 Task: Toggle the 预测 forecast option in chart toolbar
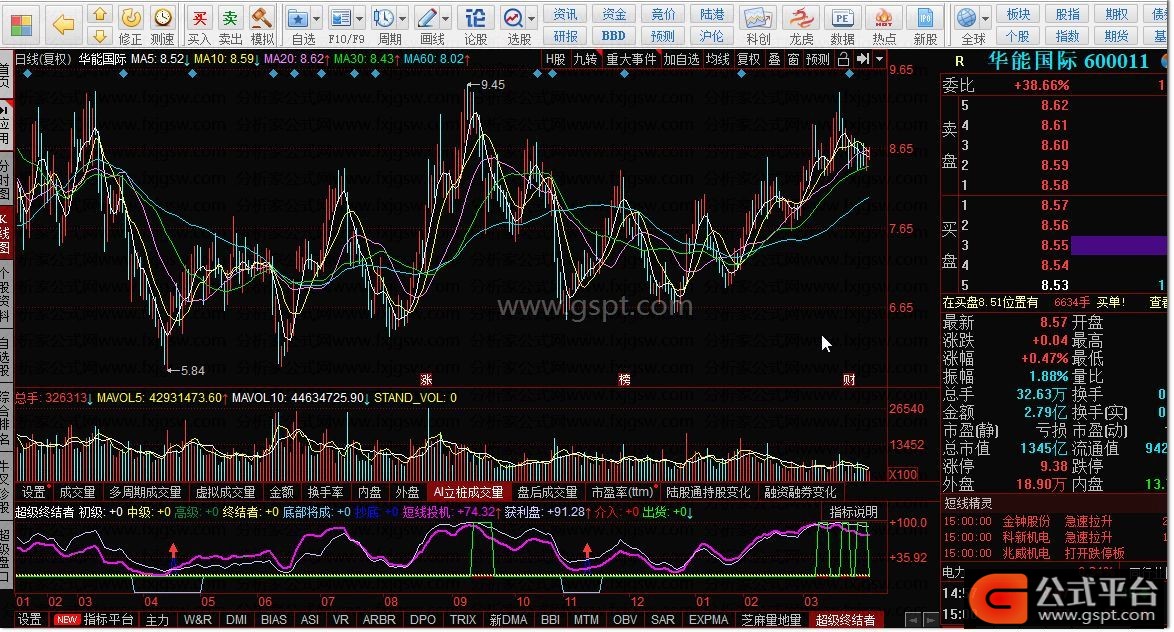[818, 59]
